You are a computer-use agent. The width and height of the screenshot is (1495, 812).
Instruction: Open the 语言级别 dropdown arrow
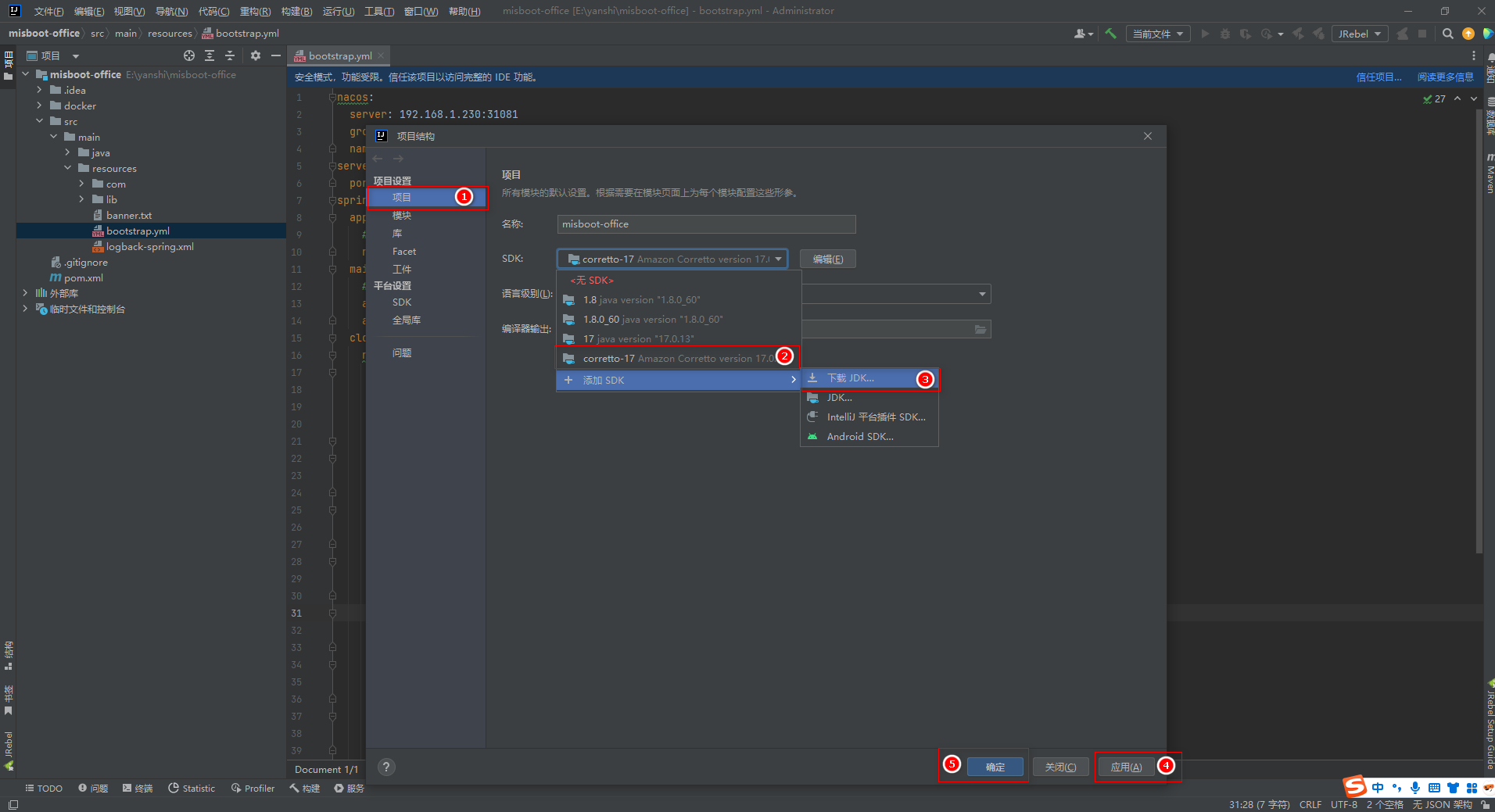coord(982,294)
